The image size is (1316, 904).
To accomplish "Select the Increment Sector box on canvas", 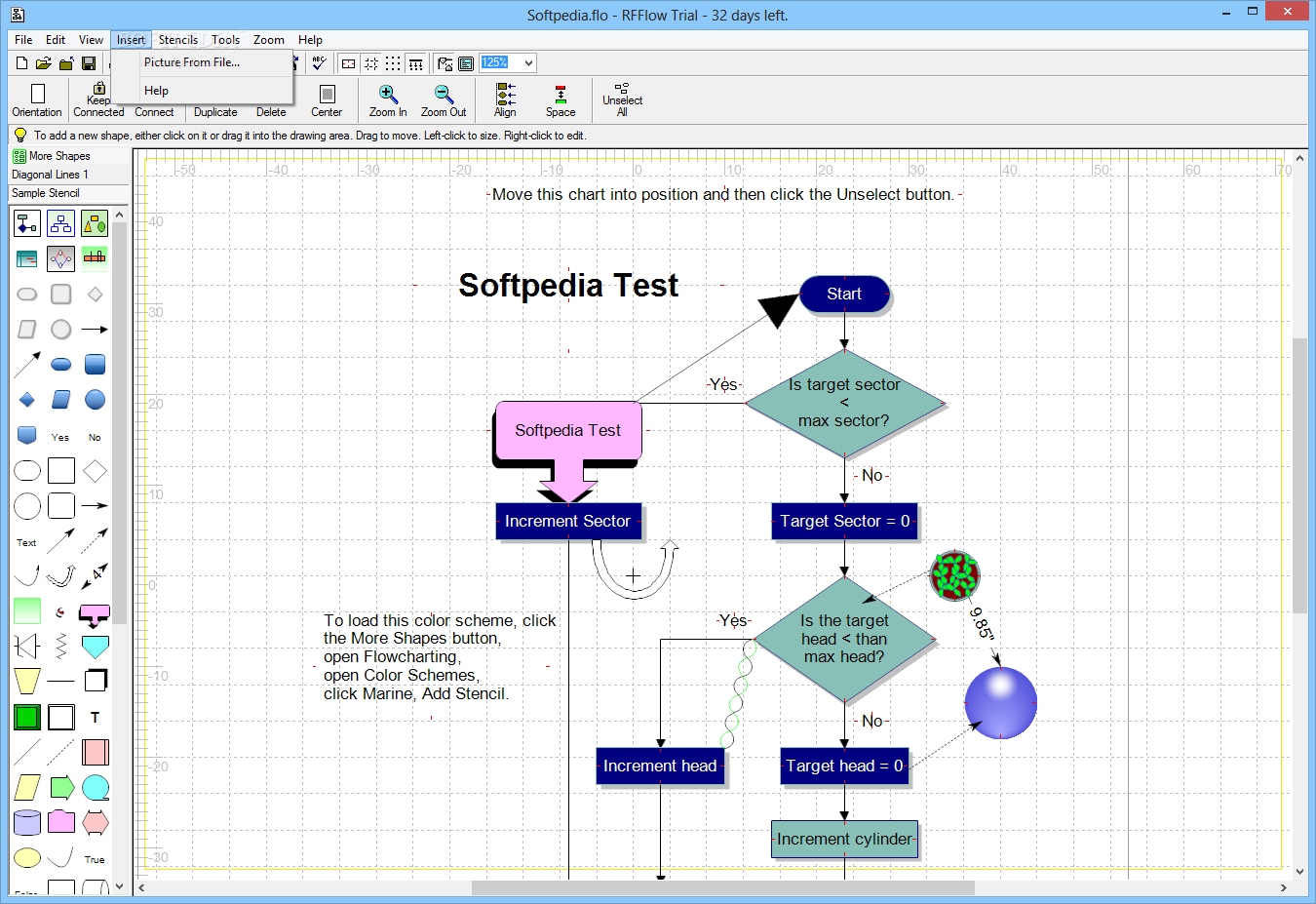I will pos(568,521).
